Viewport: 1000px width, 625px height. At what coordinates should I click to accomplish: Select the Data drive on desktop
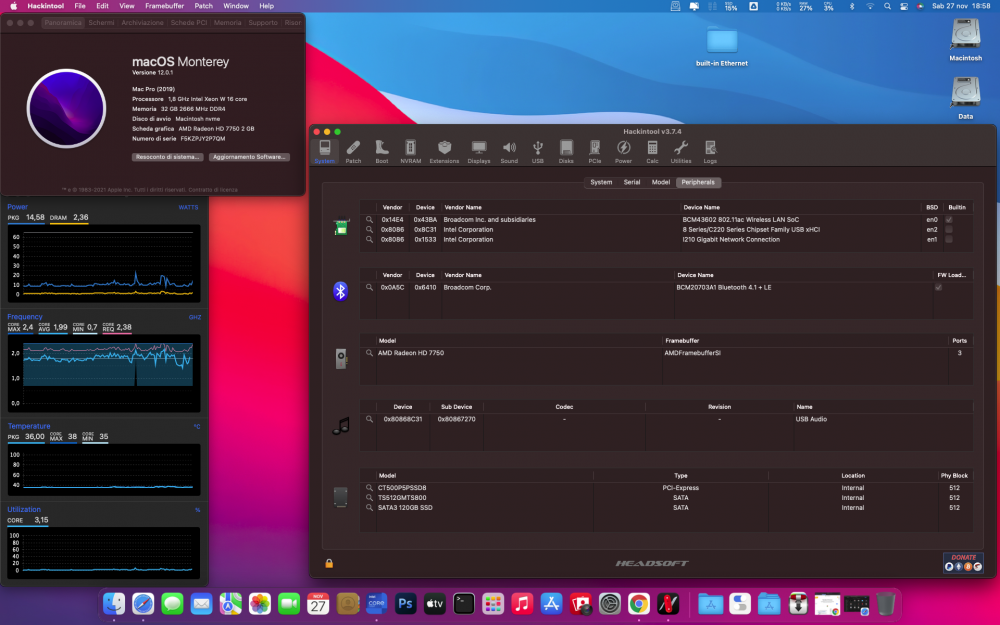[966, 98]
